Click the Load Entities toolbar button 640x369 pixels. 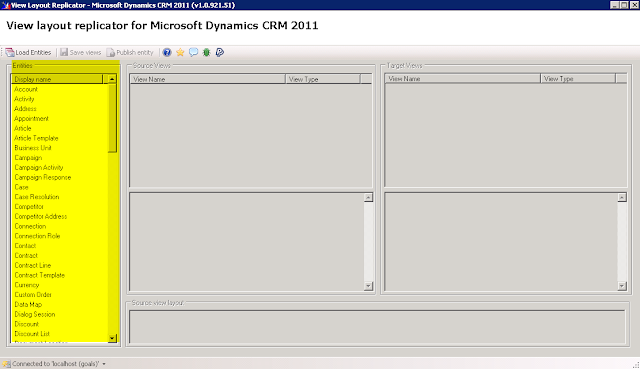[28, 53]
